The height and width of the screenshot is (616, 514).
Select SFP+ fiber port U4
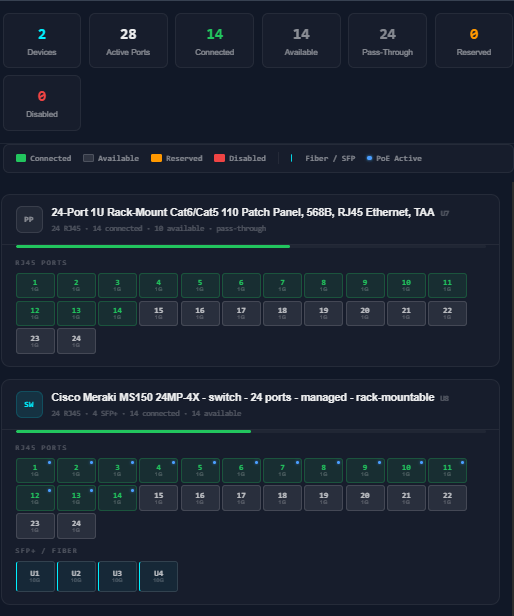coord(159,576)
